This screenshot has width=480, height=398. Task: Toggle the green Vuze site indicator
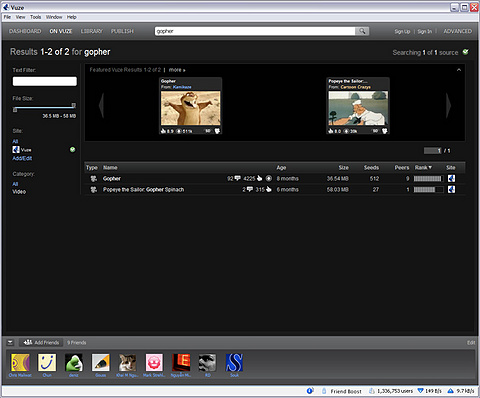(72, 150)
